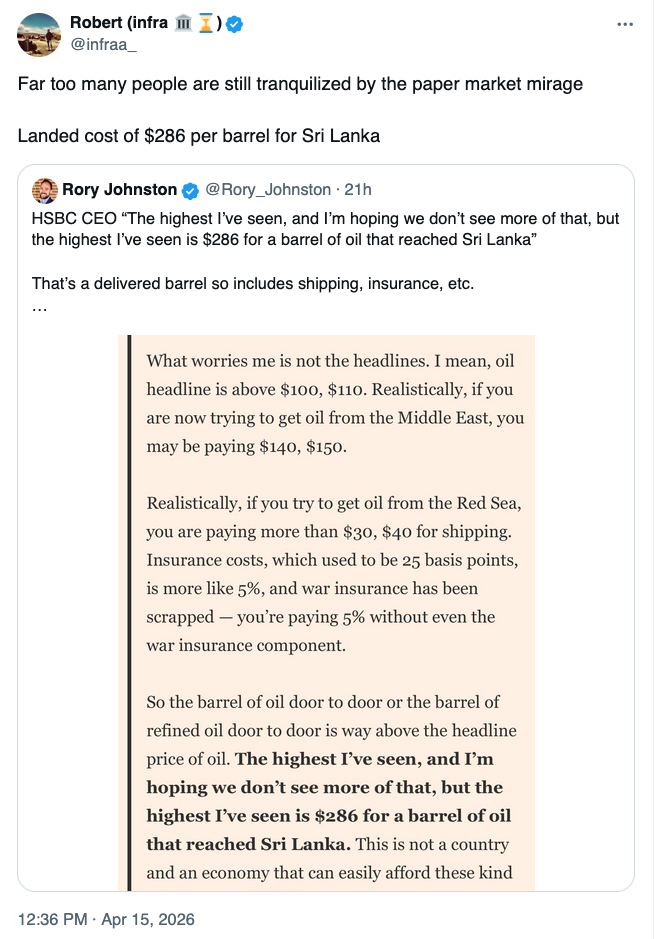Screen dimensions: 655x939
Task: Click Rory Johnston's blue verified badge
Action: point(192,190)
